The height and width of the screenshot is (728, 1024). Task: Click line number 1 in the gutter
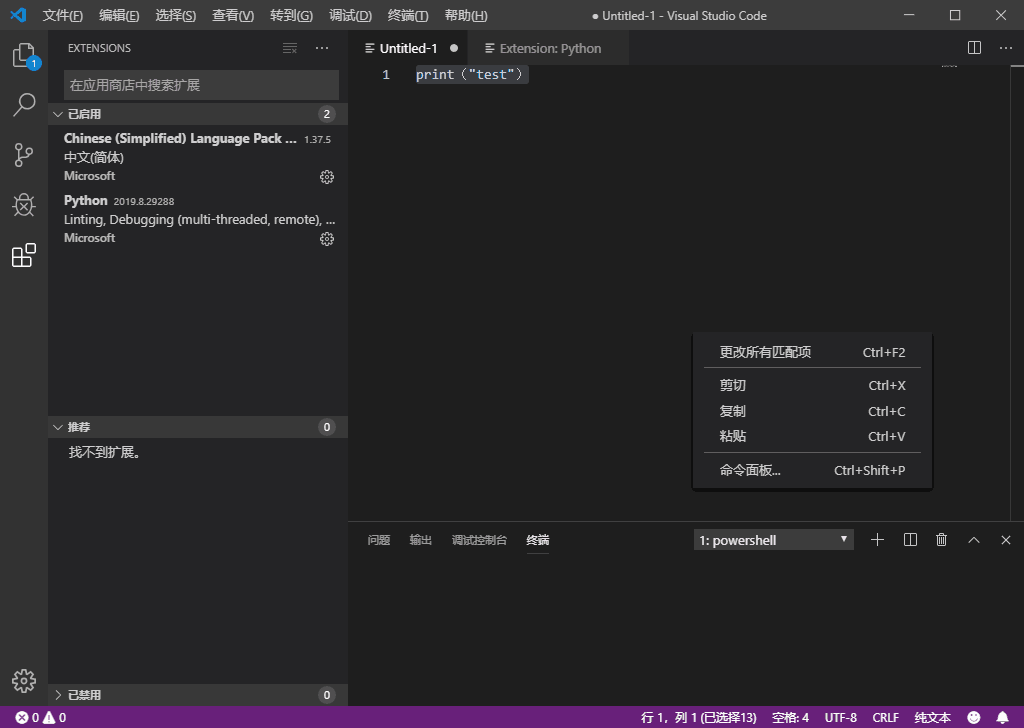386,75
